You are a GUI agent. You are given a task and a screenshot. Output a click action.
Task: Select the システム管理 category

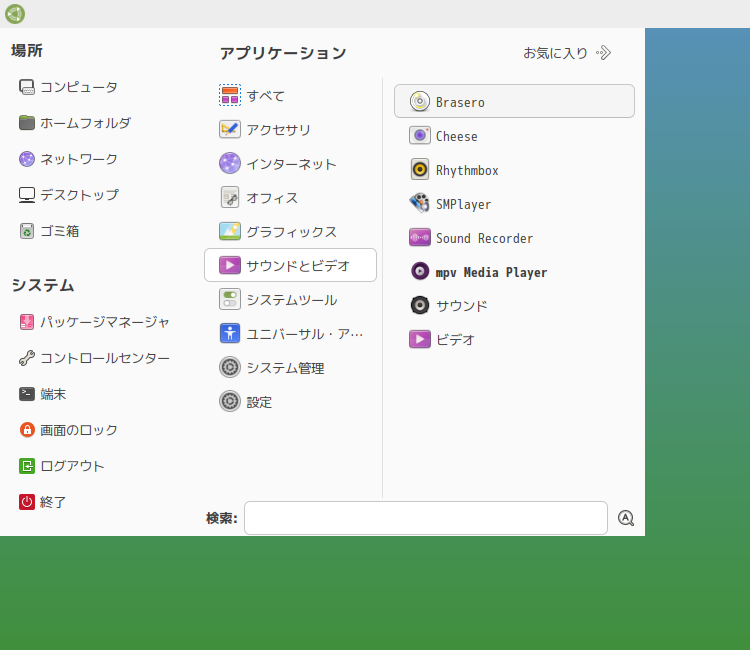point(290,367)
